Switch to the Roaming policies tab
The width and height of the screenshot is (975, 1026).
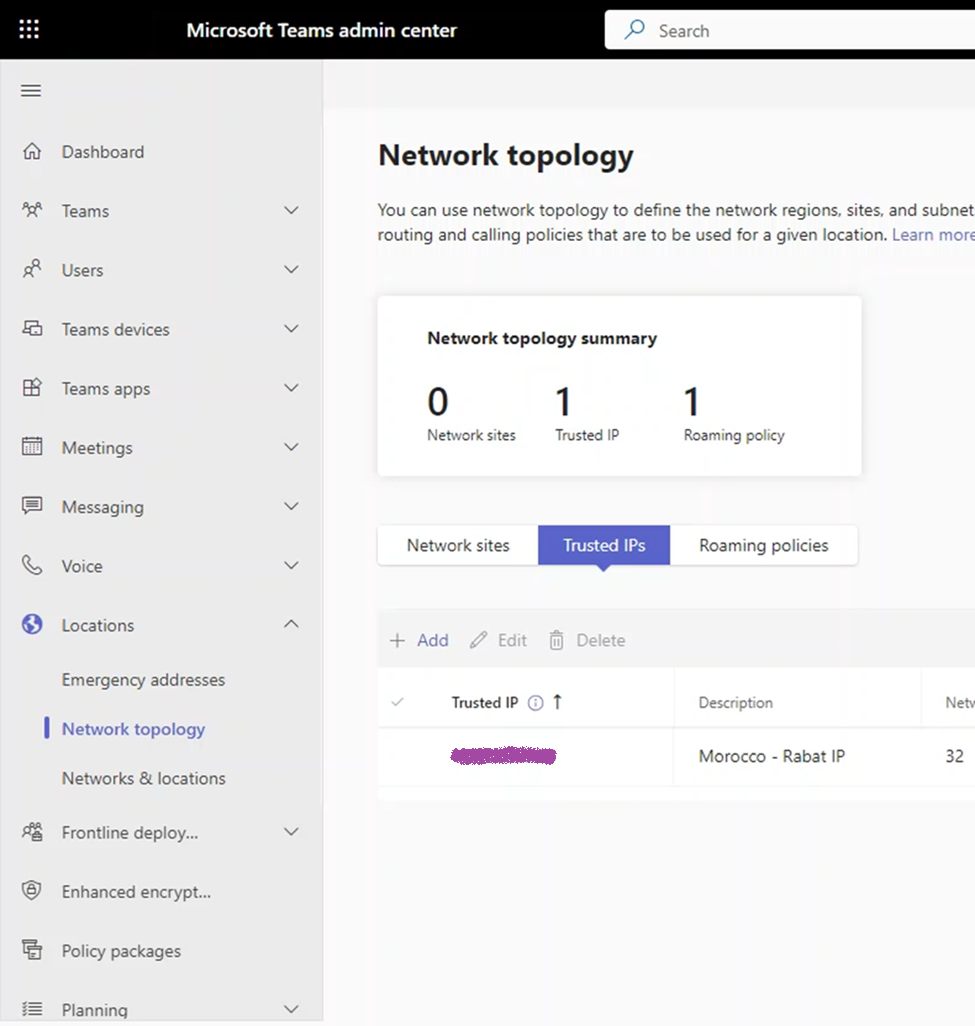click(763, 545)
